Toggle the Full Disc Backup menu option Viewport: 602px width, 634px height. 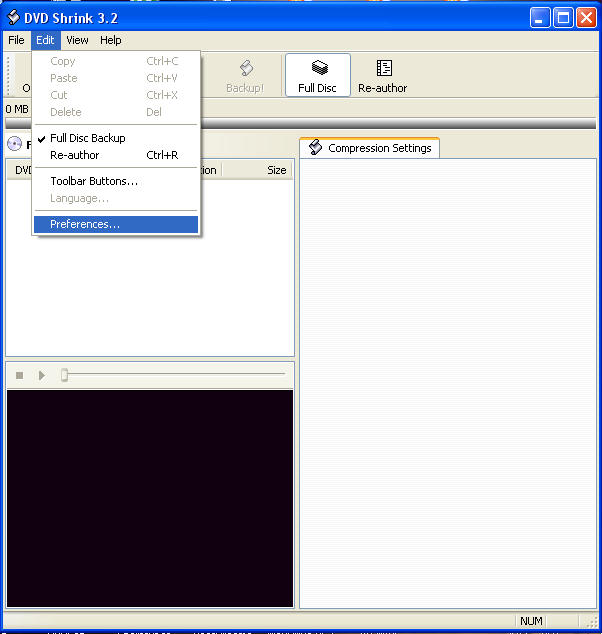116,138
